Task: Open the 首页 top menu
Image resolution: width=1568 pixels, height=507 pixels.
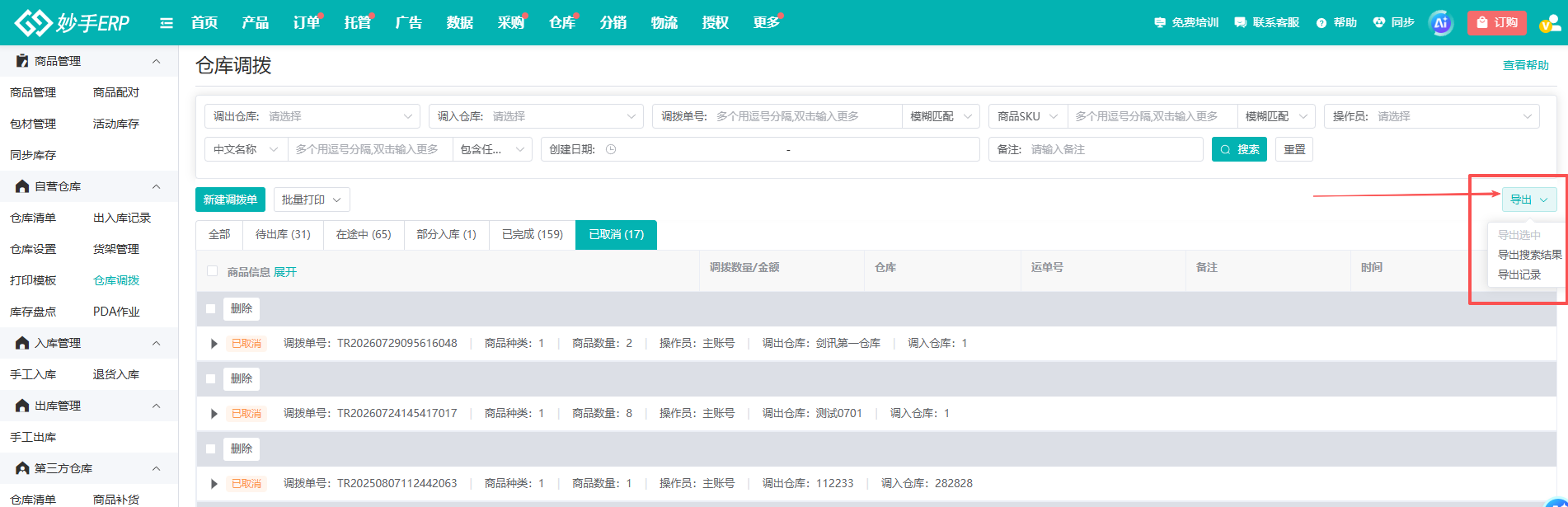Action: 204,22
